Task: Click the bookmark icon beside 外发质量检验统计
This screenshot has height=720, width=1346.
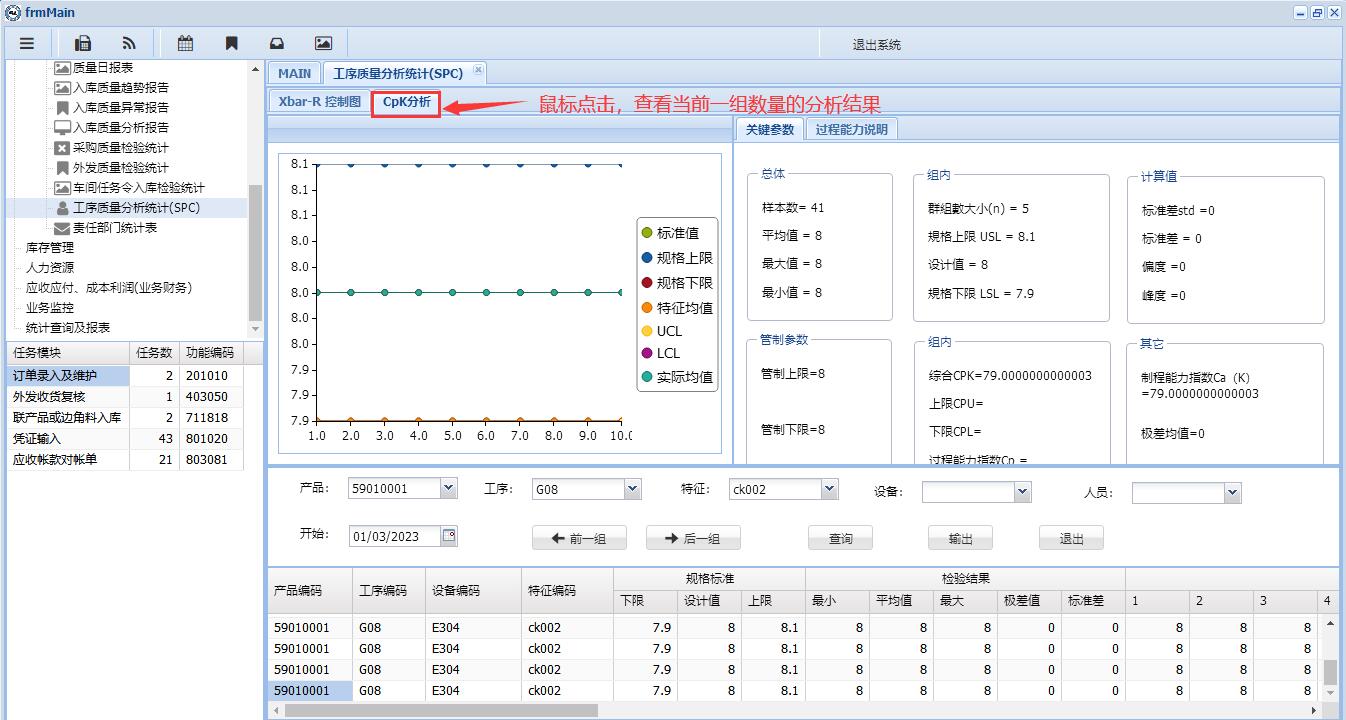Action: (62, 168)
